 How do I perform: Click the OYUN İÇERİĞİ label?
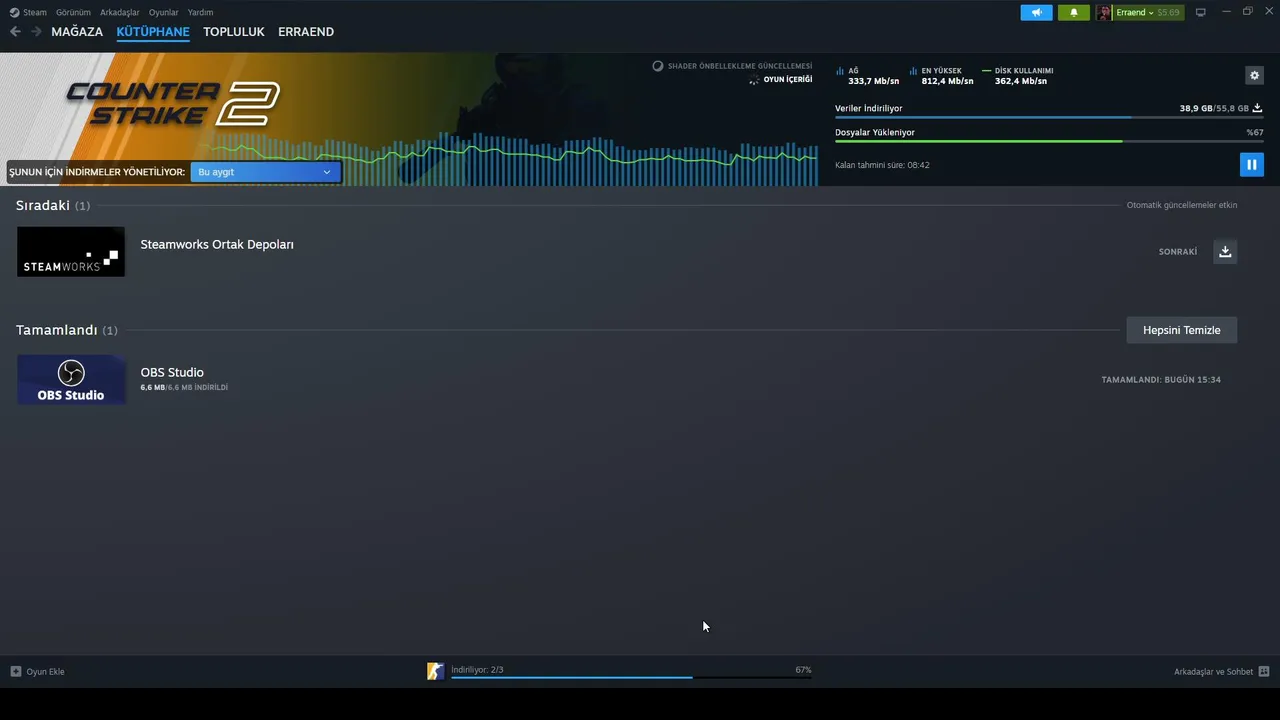coord(788,79)
